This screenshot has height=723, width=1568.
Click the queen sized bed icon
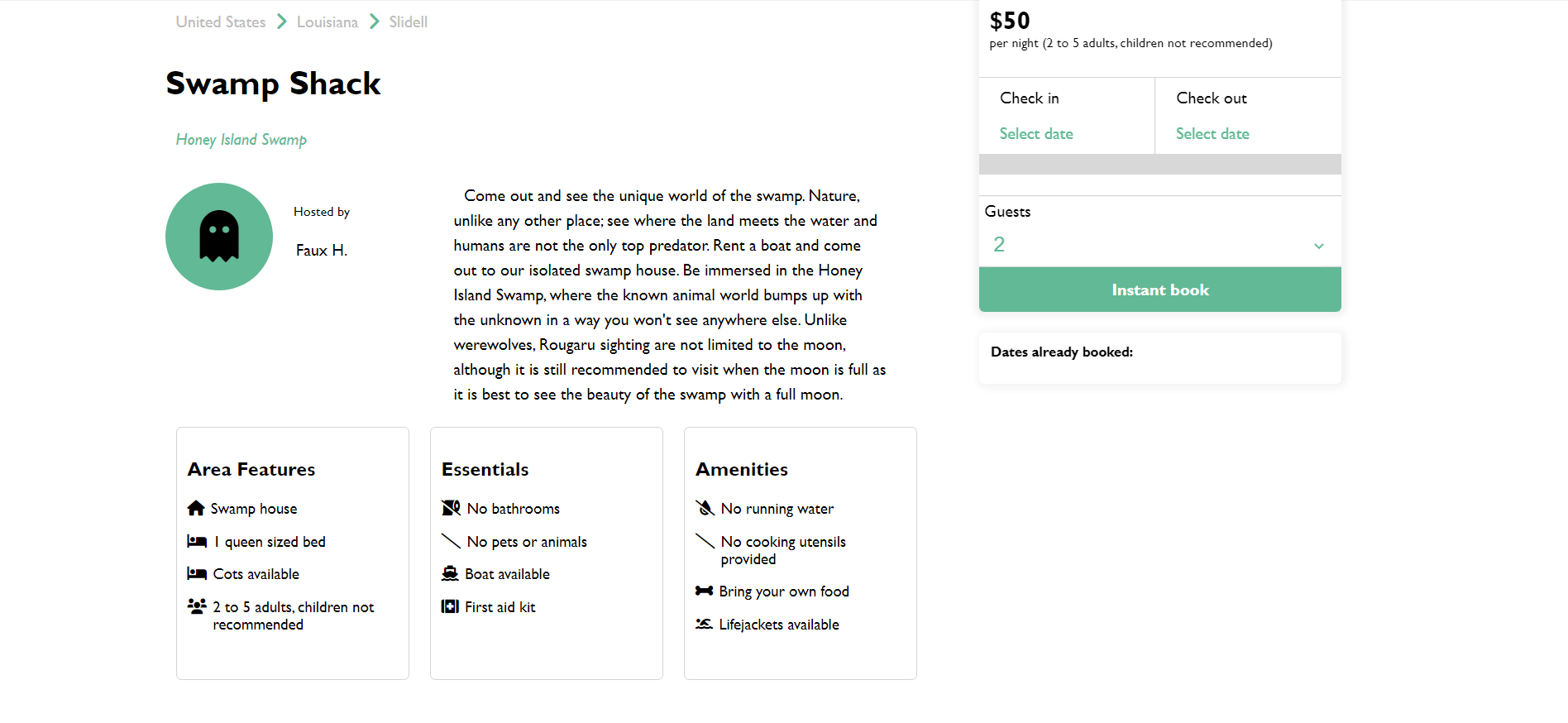pos(198,541)
